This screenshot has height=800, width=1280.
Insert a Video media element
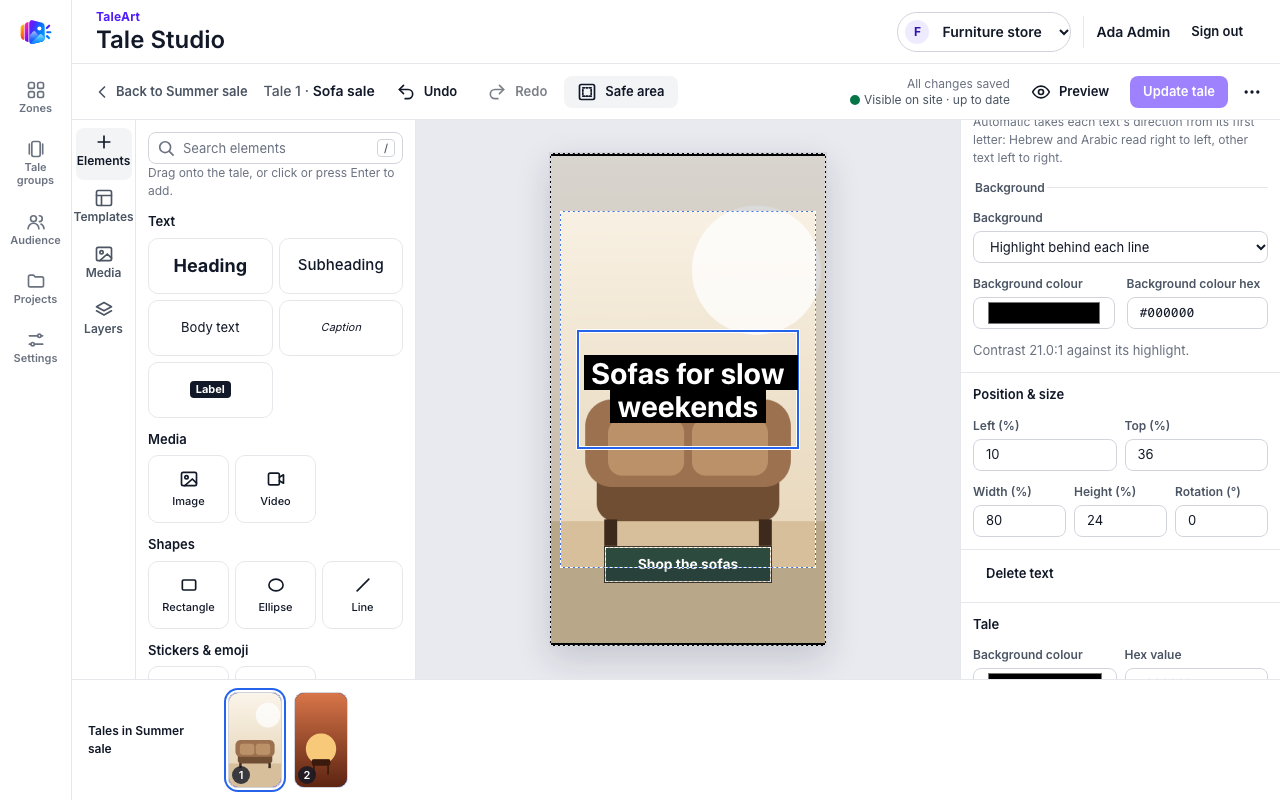point(275,489)
